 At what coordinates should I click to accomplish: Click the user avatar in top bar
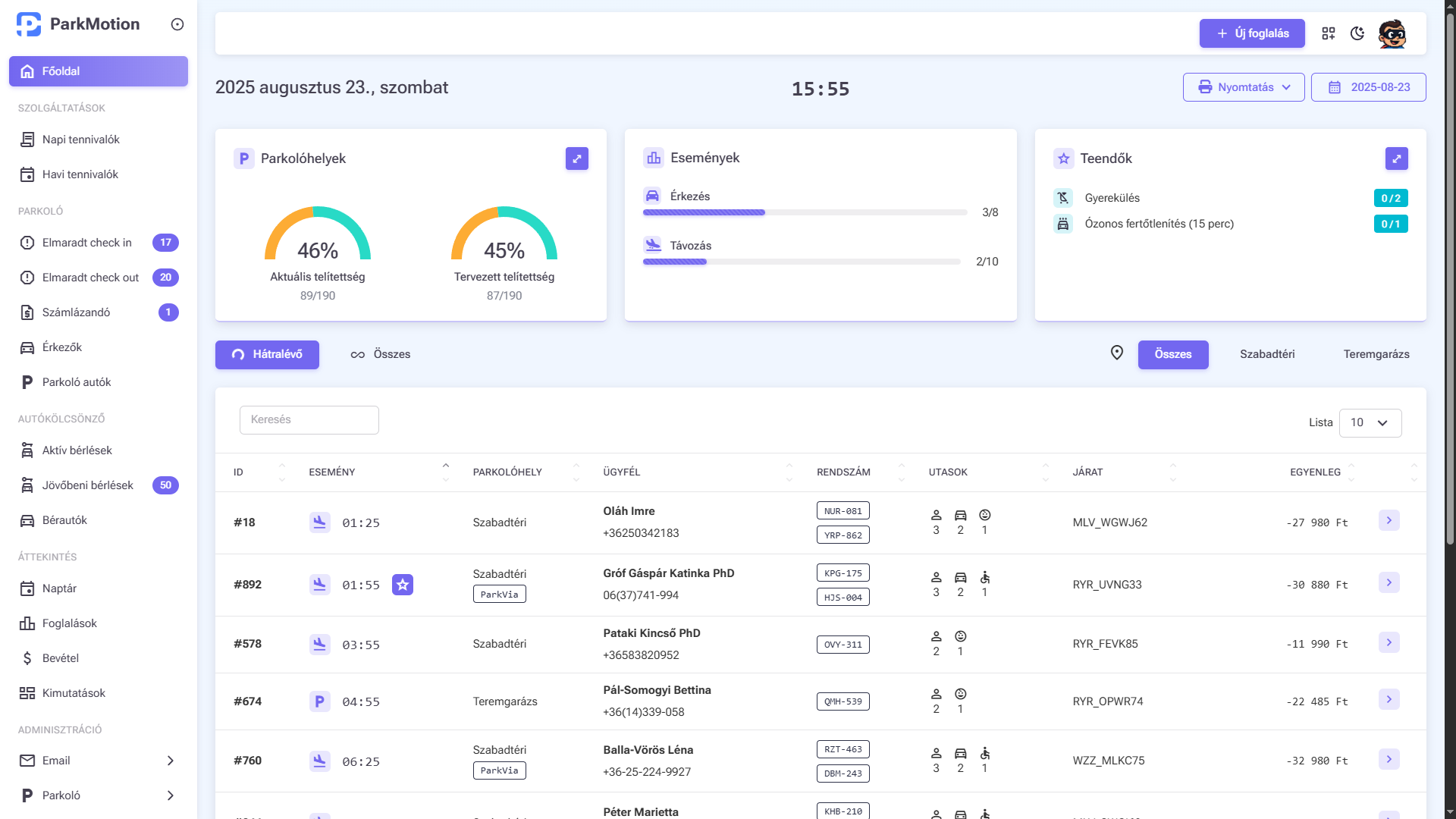1392,33
